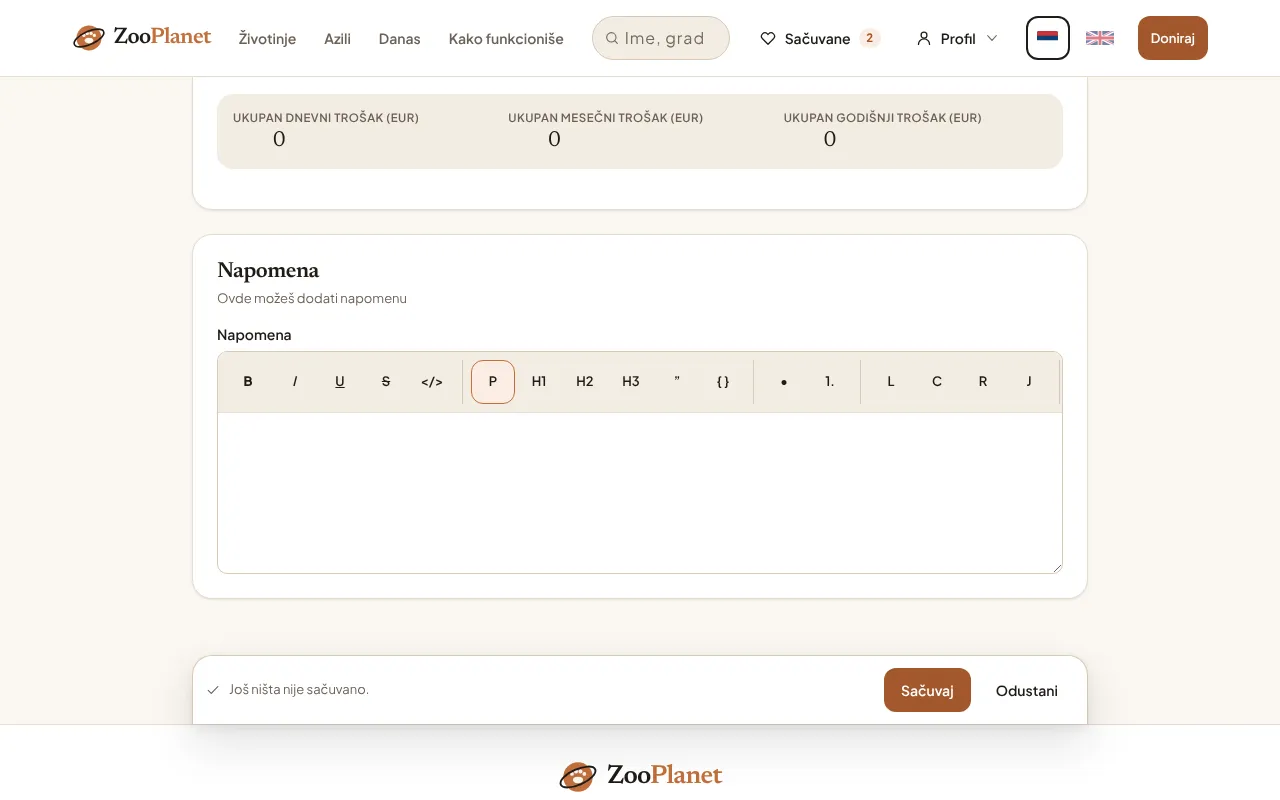The image size is (1280, 800).
Task: Align text left with L button
Action: pyautogui.click(x=891, y=382)
